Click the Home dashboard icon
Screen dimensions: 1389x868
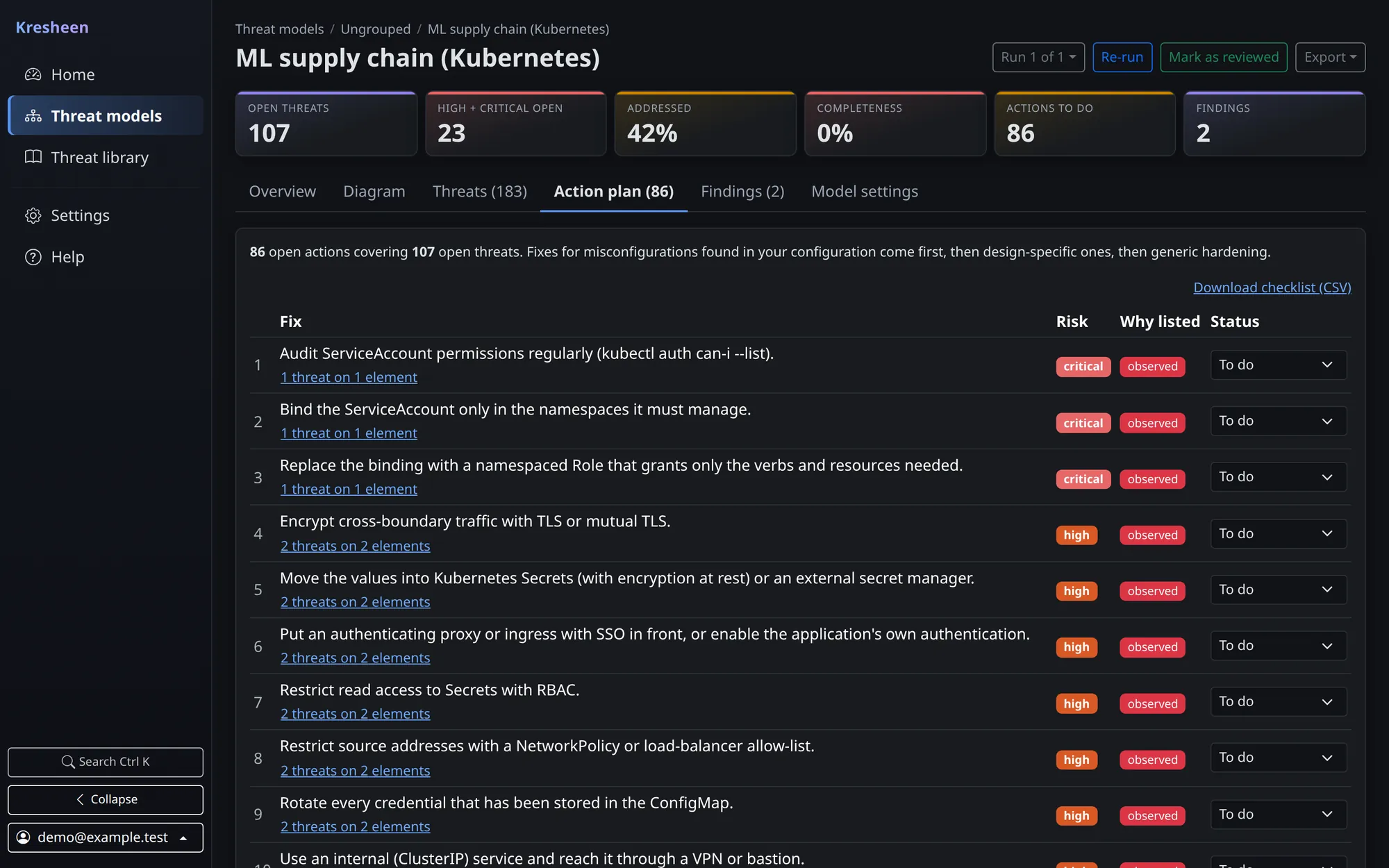33,74
